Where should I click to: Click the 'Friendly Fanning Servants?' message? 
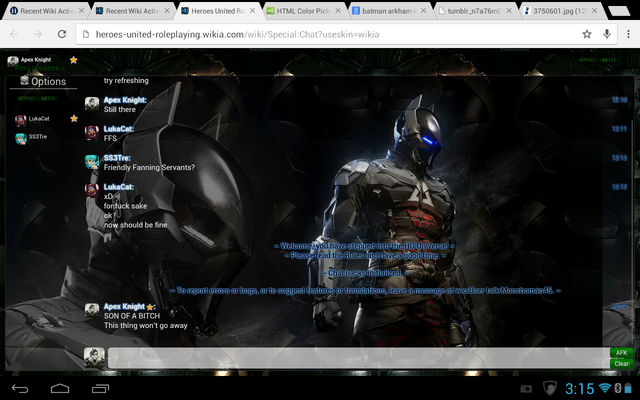(149, 167)
